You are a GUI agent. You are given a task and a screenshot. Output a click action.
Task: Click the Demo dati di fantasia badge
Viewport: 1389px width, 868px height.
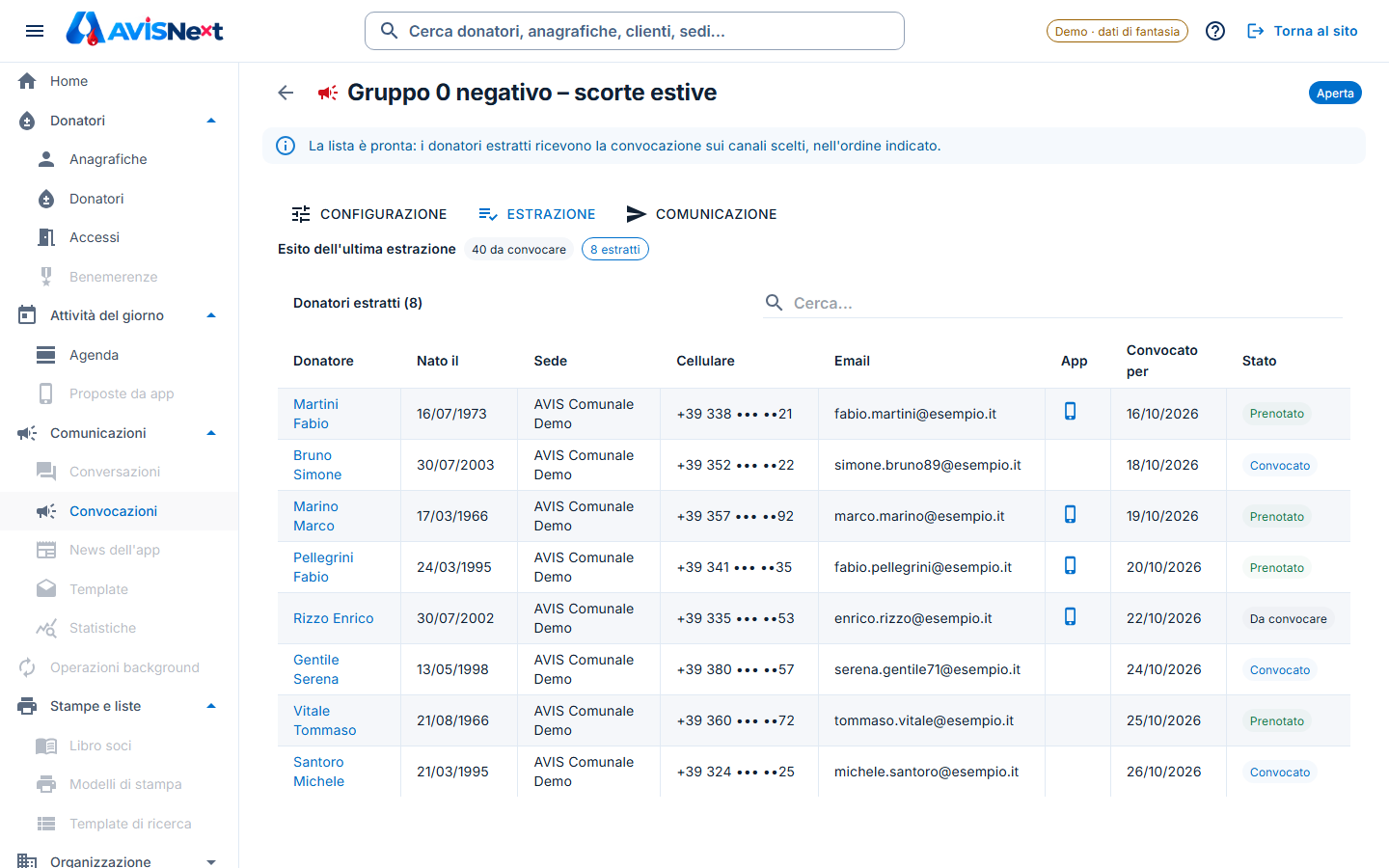pyautogui.click(x=1117, y=31)
